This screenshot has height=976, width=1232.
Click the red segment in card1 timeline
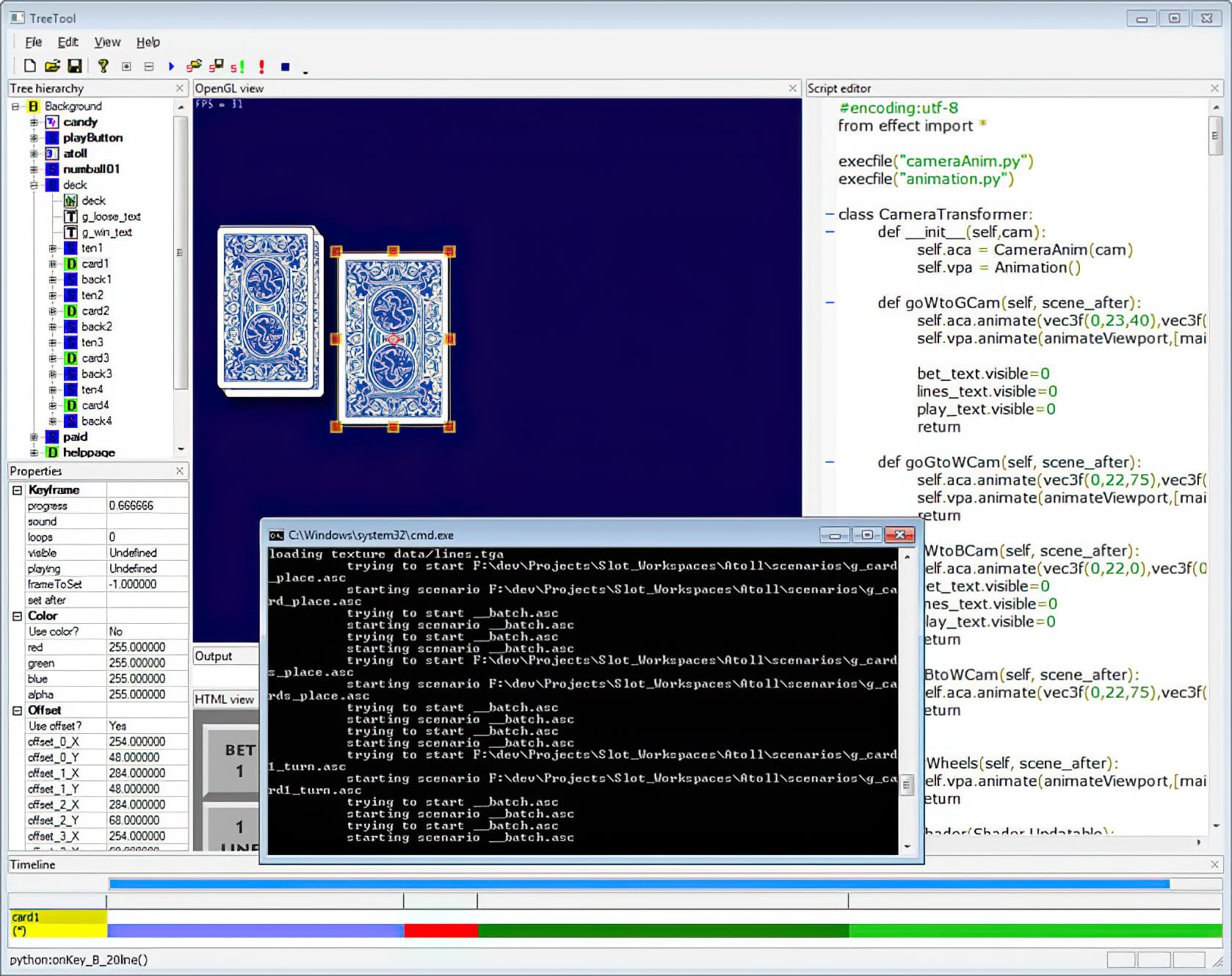pos(441,931)
